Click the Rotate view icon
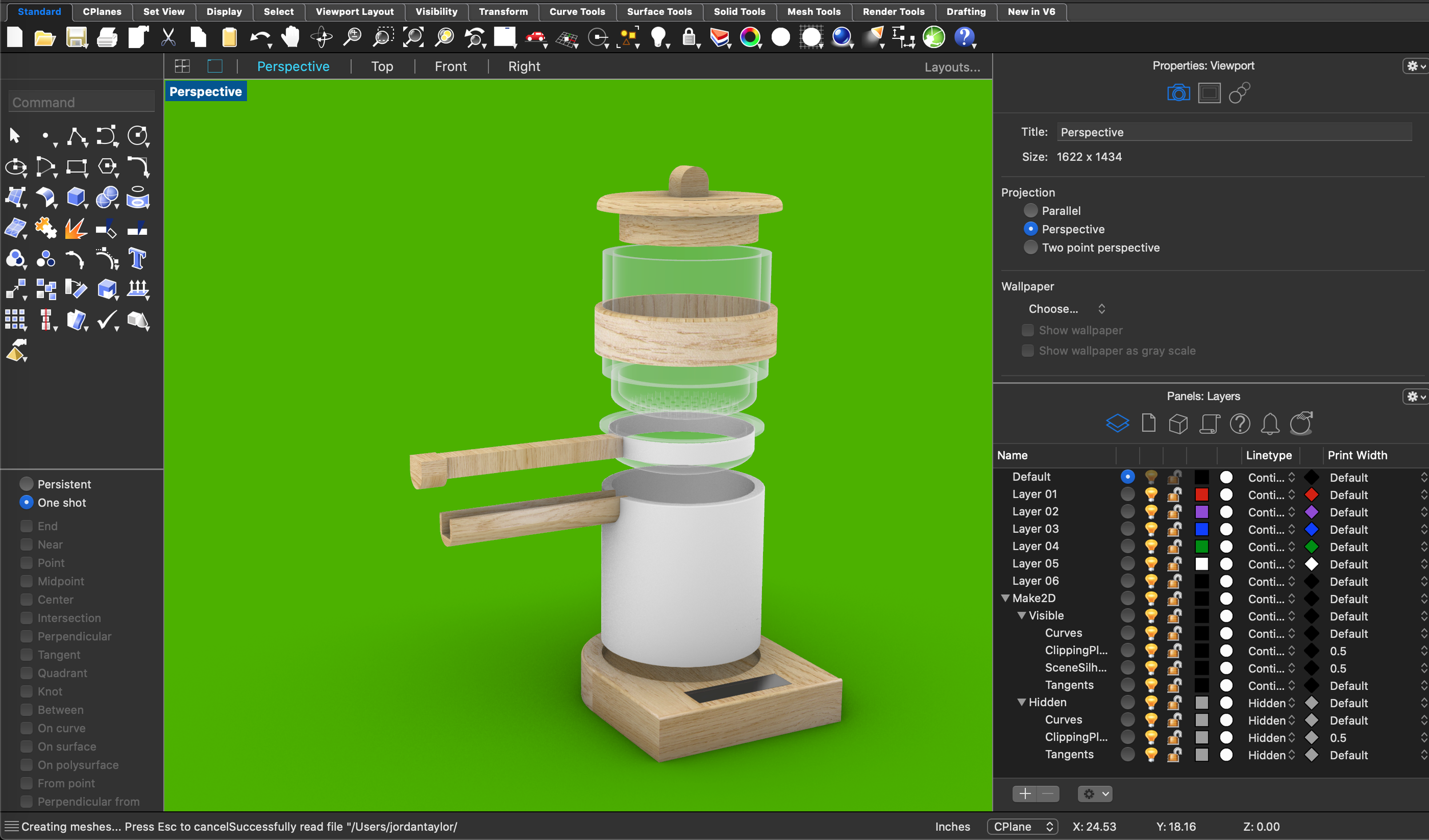1429x840 pixels. click(322, 38)
